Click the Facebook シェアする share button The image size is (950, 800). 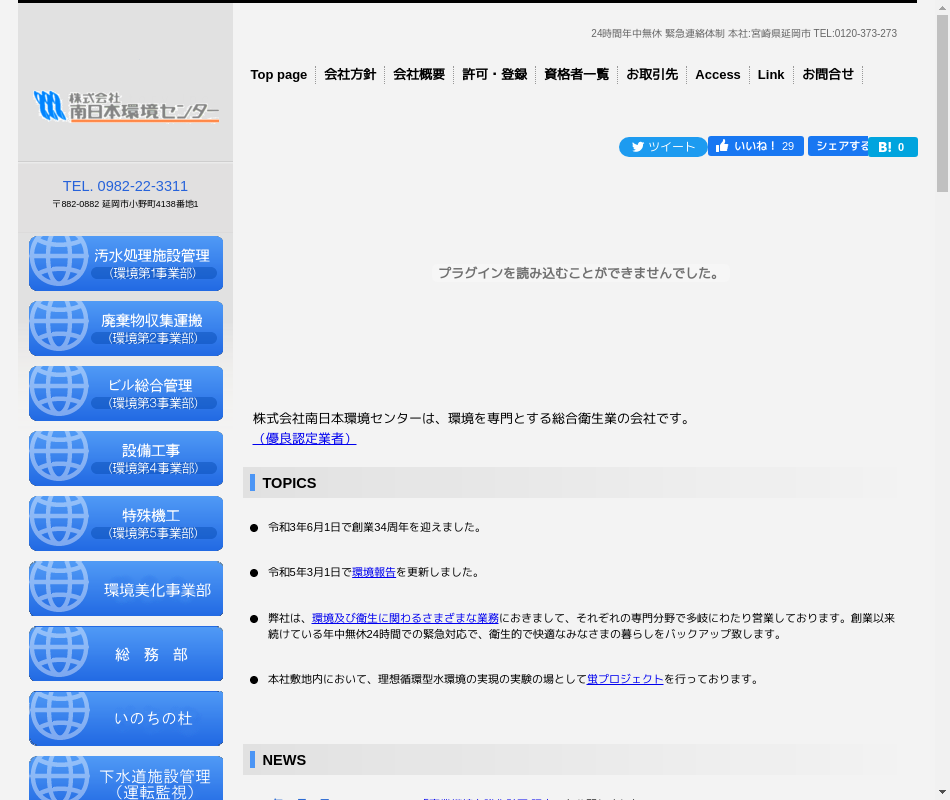(x=838, y=146)
